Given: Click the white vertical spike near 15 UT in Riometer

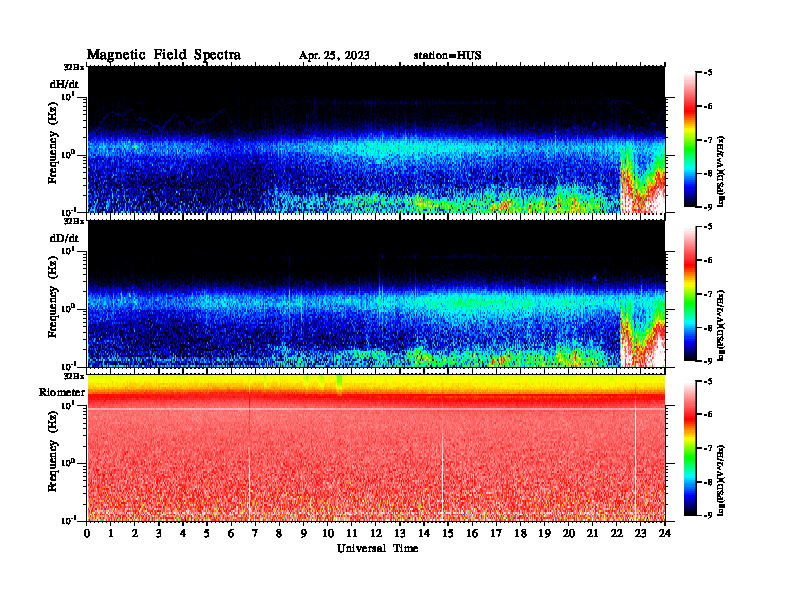Looking at the screenshot, I should click(442, 475).
